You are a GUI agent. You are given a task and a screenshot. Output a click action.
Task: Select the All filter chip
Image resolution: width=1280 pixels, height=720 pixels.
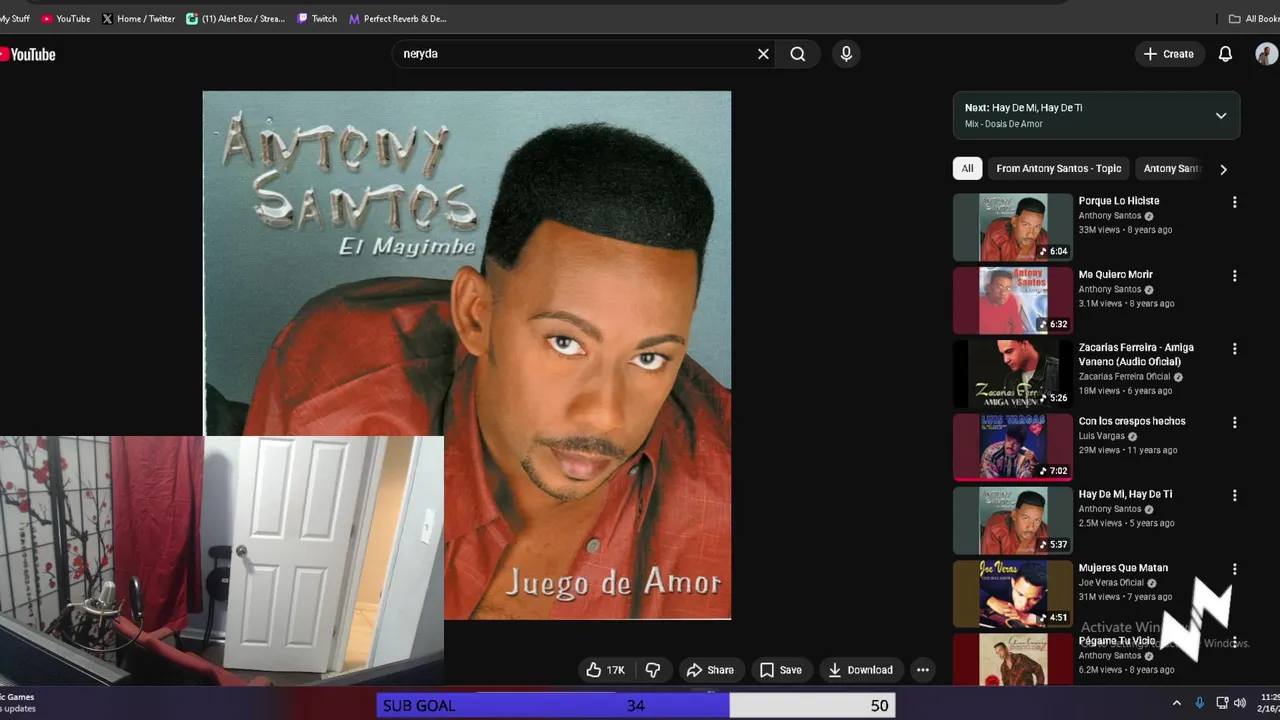(967, 169)
